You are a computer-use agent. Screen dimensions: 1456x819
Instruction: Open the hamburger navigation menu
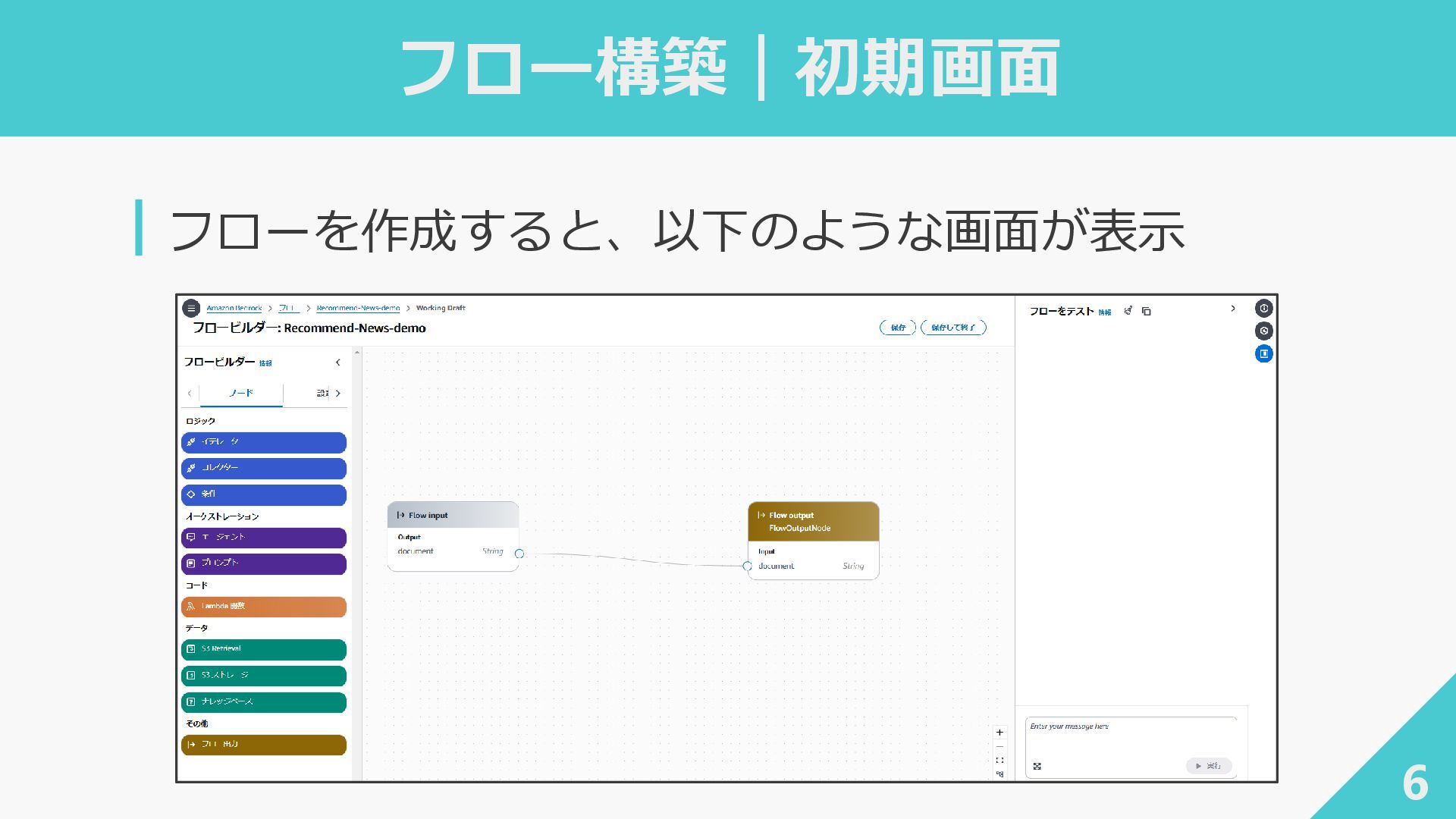point(191,308)
